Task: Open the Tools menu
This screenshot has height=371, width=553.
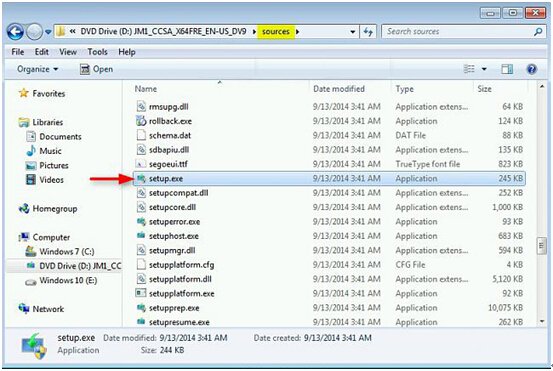Action: pyautogui.click(x=97, y=52)
